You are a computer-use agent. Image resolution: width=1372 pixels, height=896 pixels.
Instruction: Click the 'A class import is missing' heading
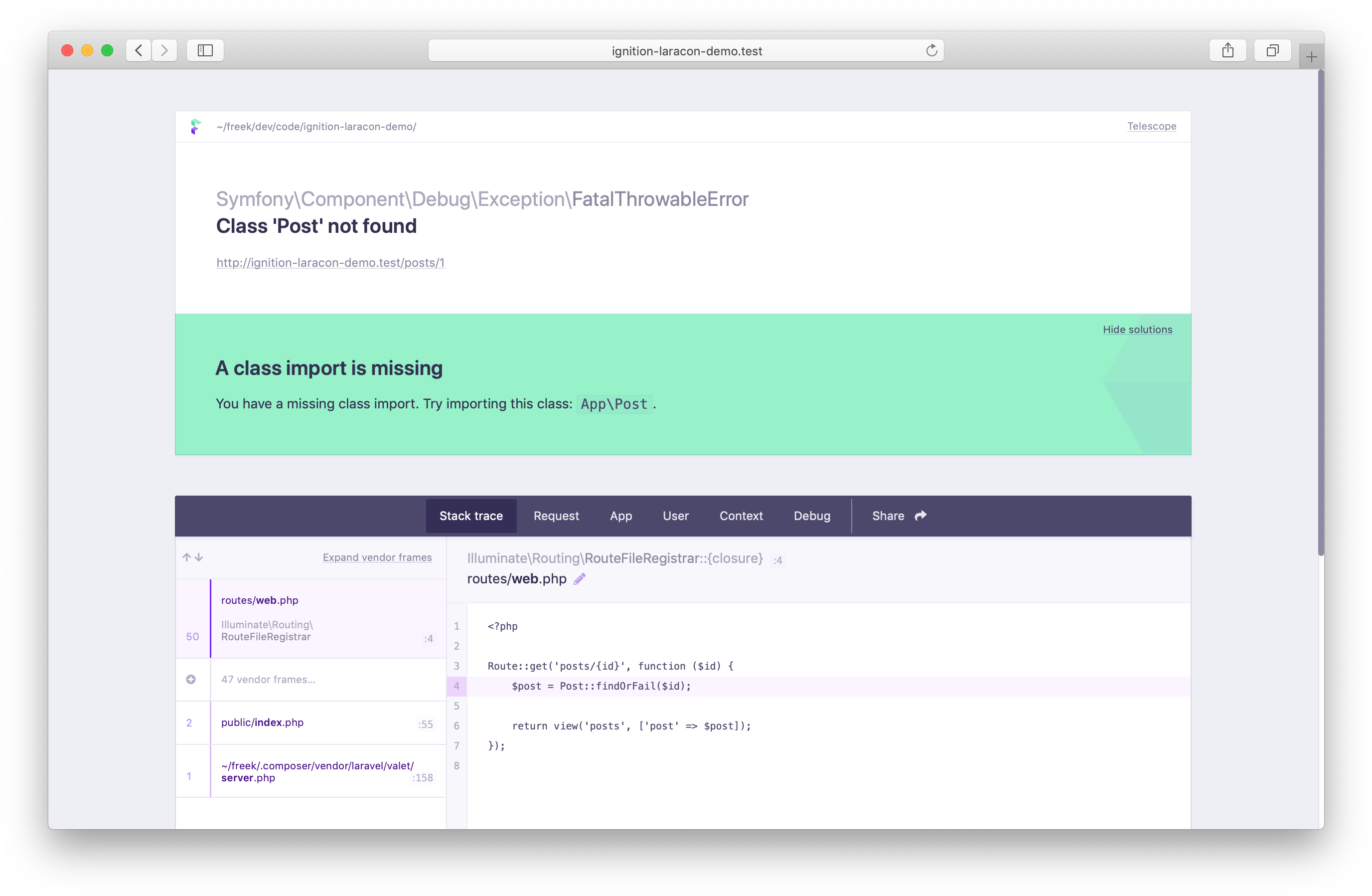point(329,368)
